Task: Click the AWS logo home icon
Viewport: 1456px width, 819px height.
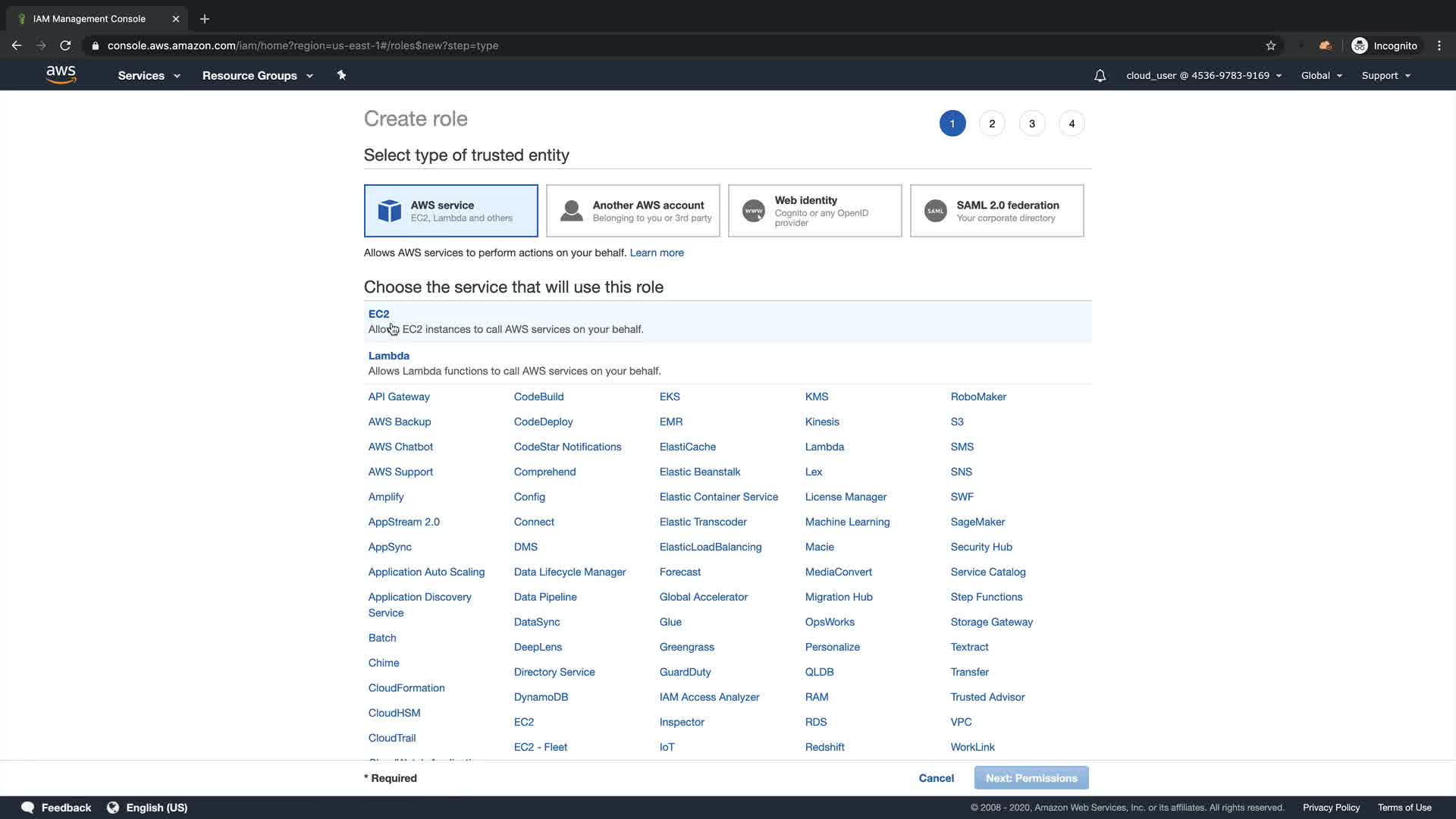Action: (61, 74)
